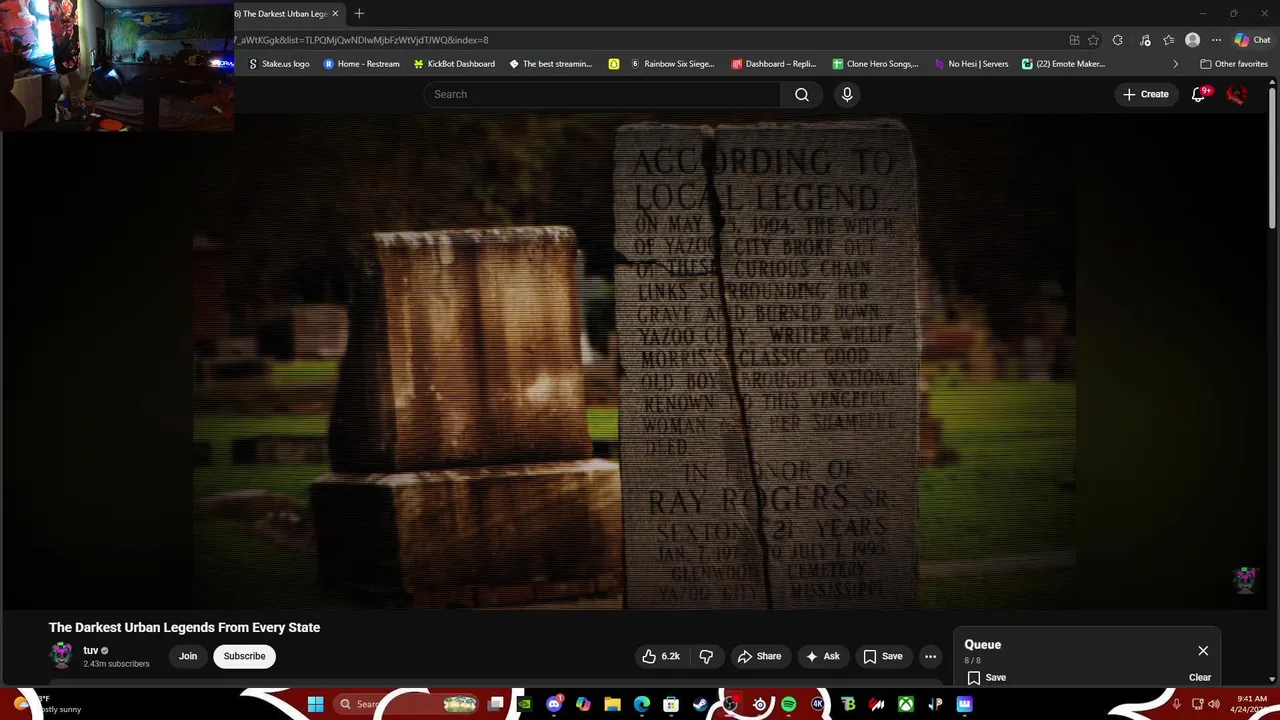
Task: Open Home - Restream bookmark
Action: pyautogui.click(x=361, y=64)
